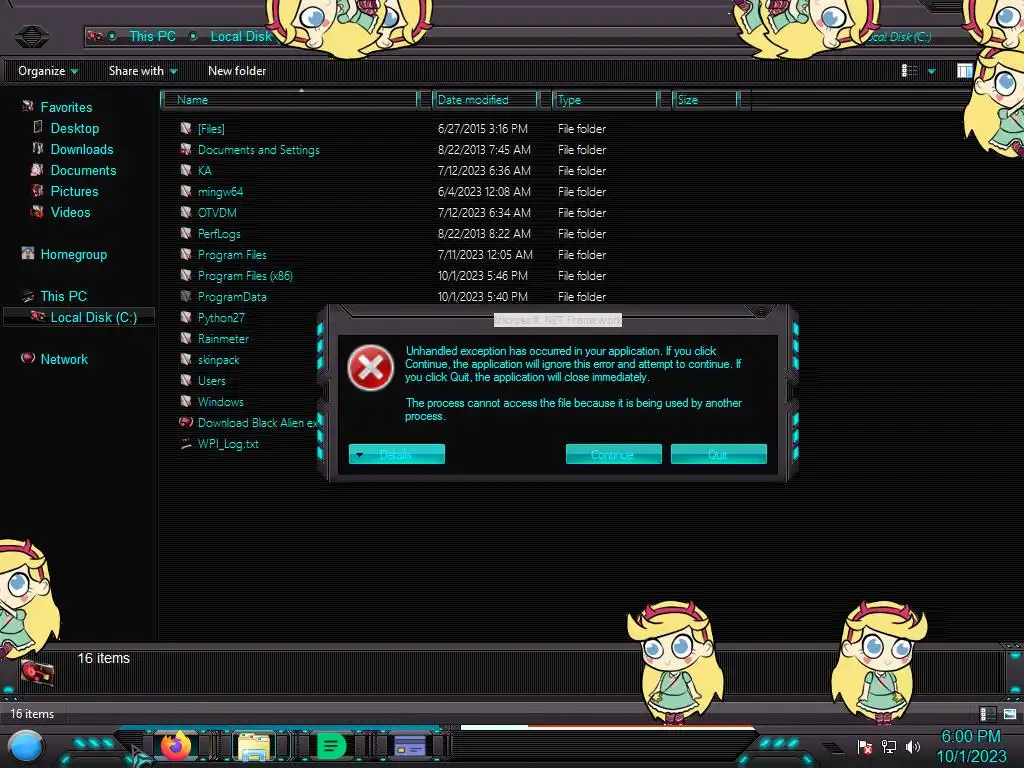Click the Homegroup icon in sidebar
Viewport: 1024px width, 768px height.
pyautogui.click(x=27, y=253)
